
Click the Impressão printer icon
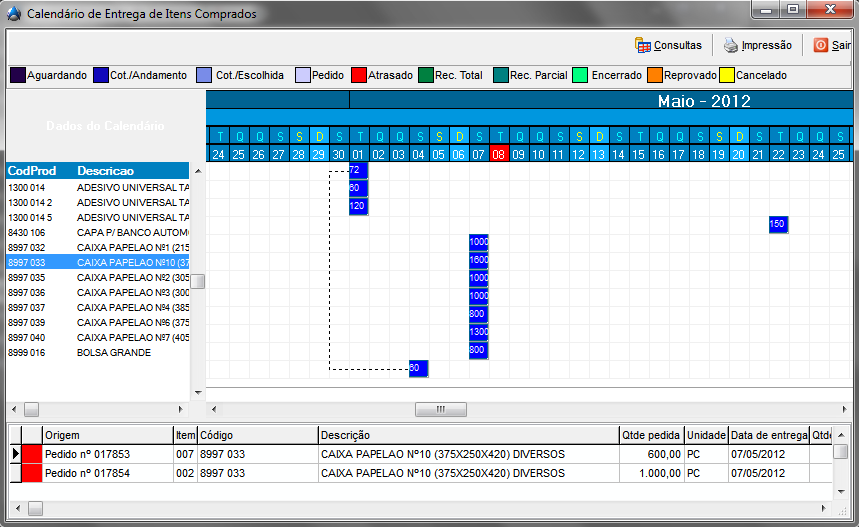(x=731, y=45)
